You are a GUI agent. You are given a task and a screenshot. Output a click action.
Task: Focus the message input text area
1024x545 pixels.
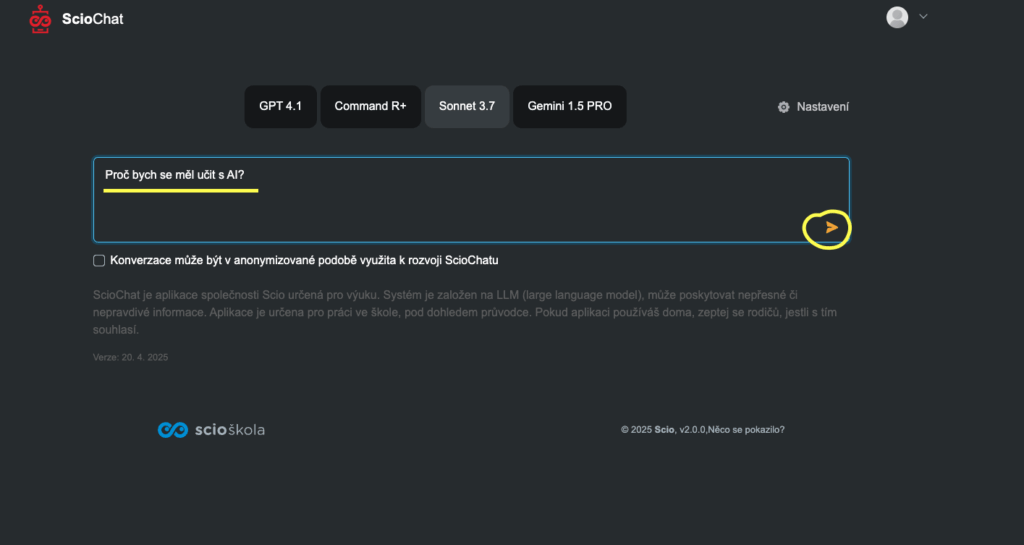coord(471,200)
